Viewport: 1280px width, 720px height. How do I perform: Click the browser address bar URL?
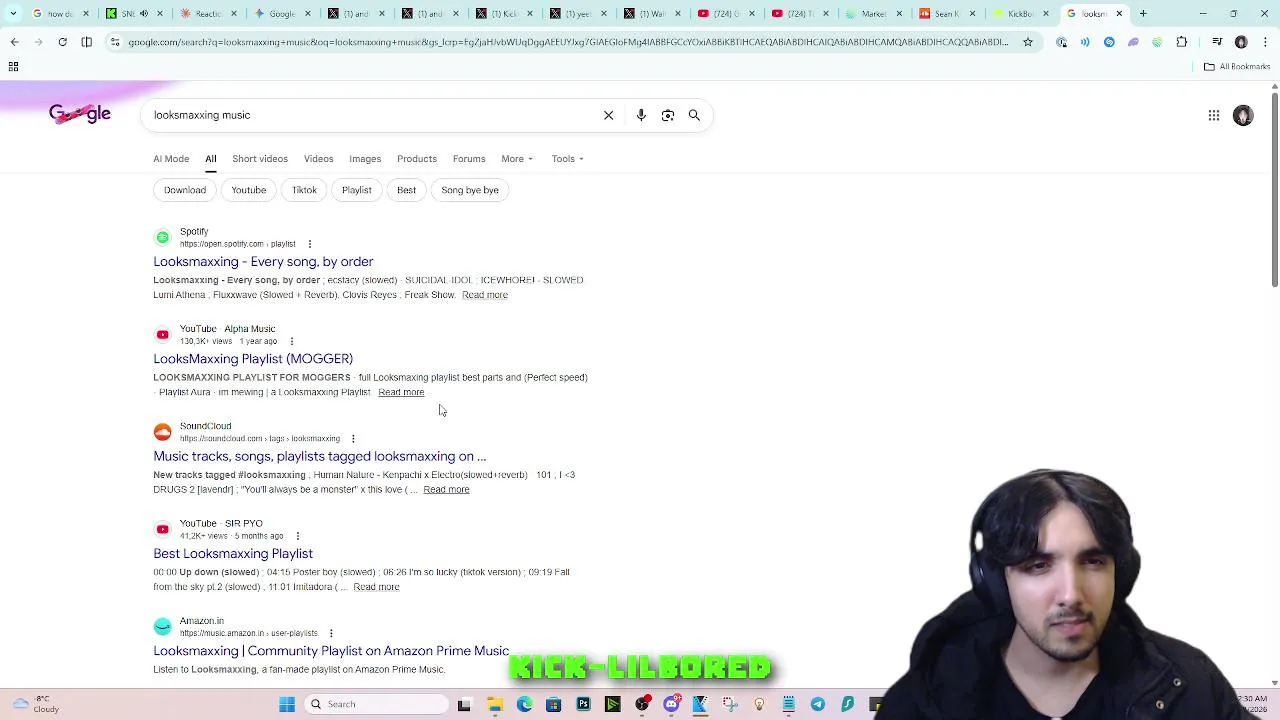coord(568,42)
